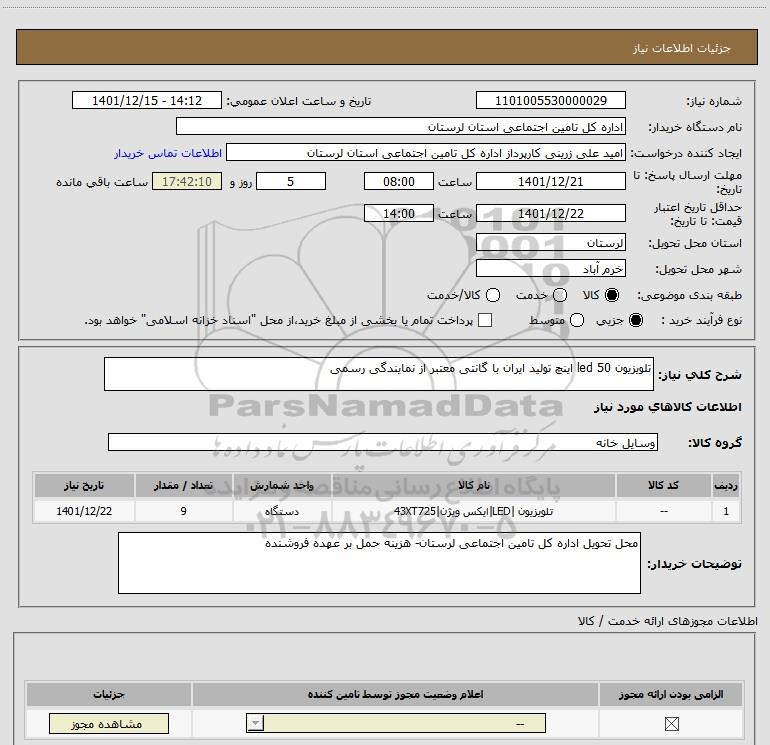Image resolution: width=770 pixels, height=745 pixels.
Task: Click کد کالا column header
Action: [x=663, y=485]
